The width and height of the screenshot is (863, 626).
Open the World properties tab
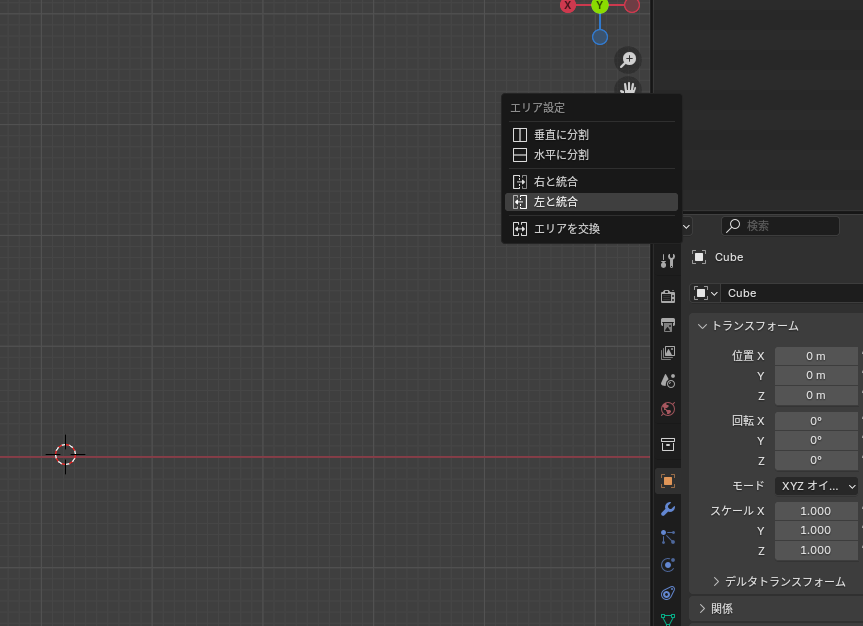coord(668,409)
